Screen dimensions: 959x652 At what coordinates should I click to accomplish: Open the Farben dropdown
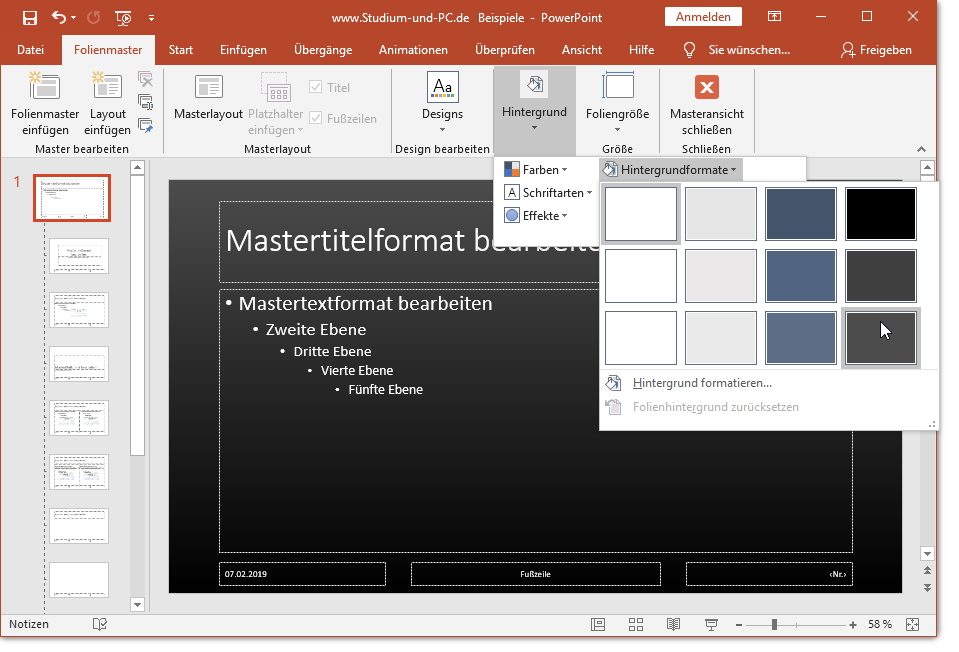point(536,169)
